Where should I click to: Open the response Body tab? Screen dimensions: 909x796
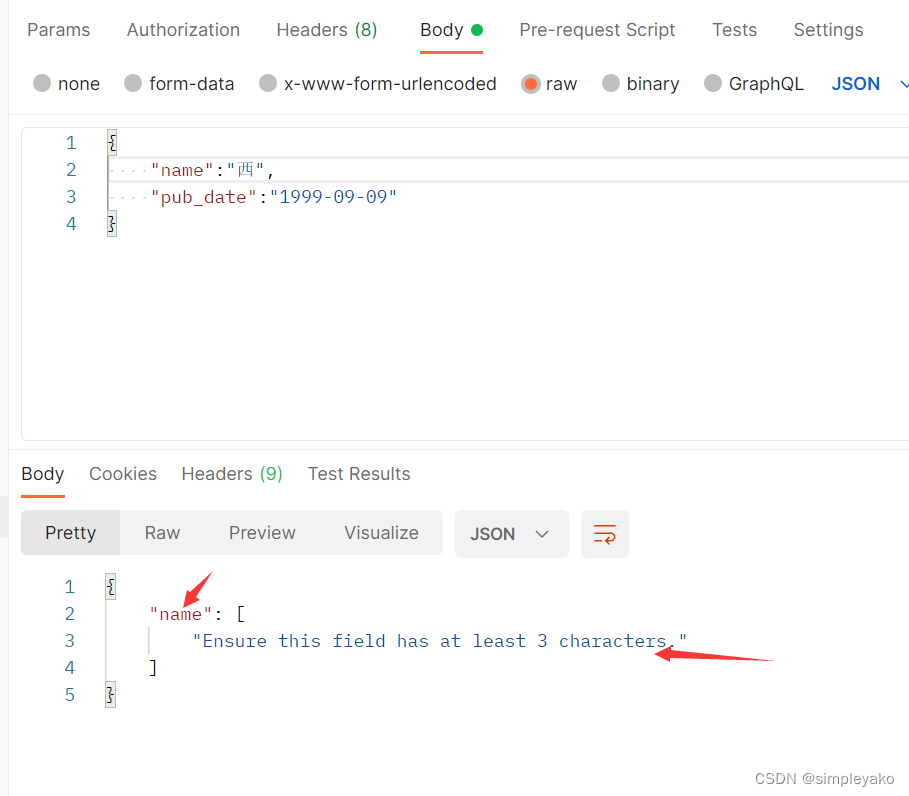point(43,474)
